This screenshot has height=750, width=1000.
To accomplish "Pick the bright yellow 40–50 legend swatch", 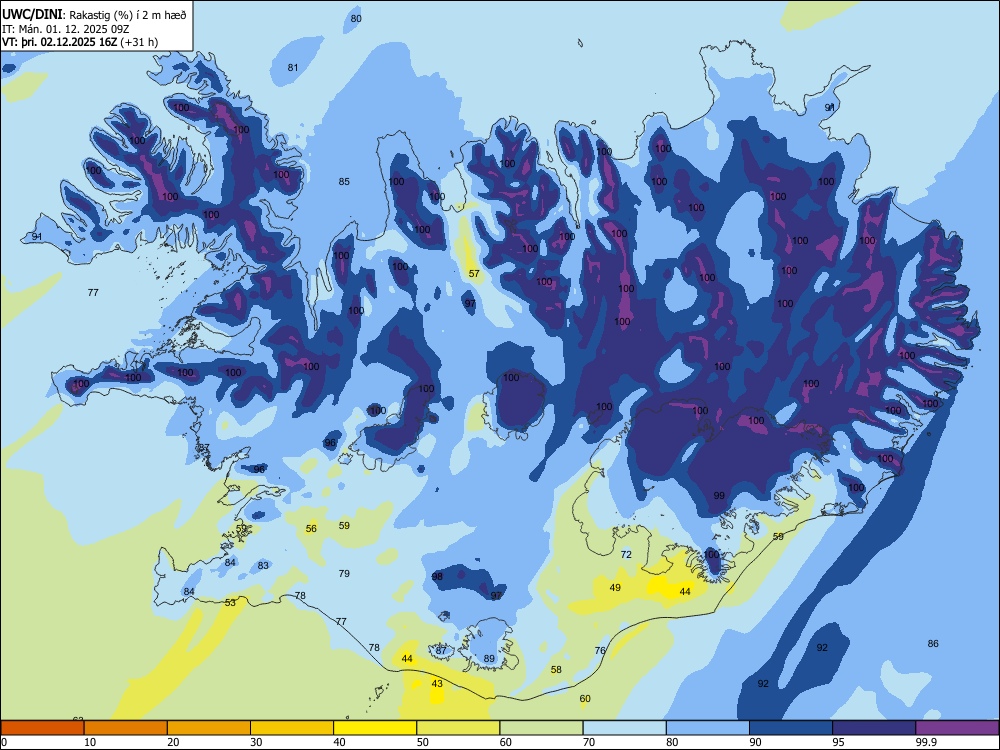I will point(375,728).
